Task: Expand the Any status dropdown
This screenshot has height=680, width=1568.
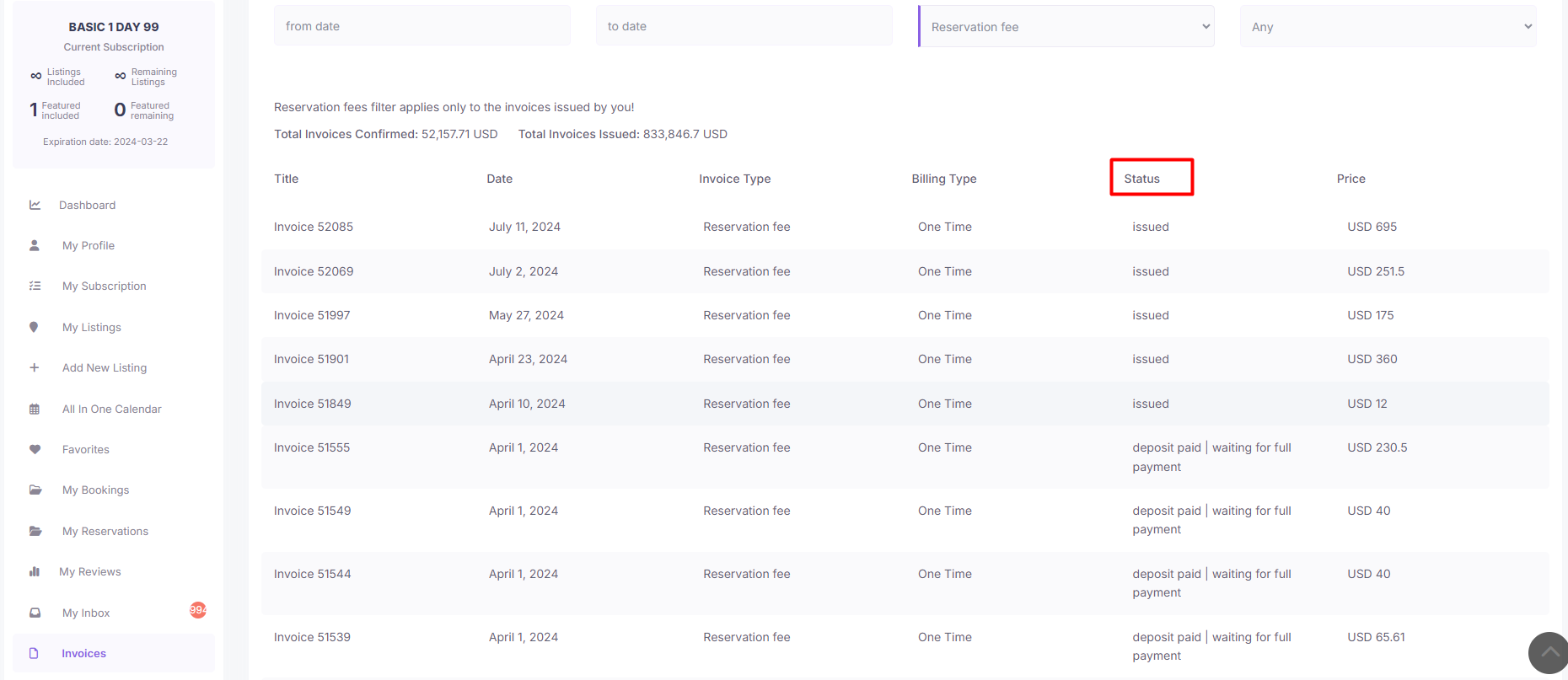Action: [1388, 27]
